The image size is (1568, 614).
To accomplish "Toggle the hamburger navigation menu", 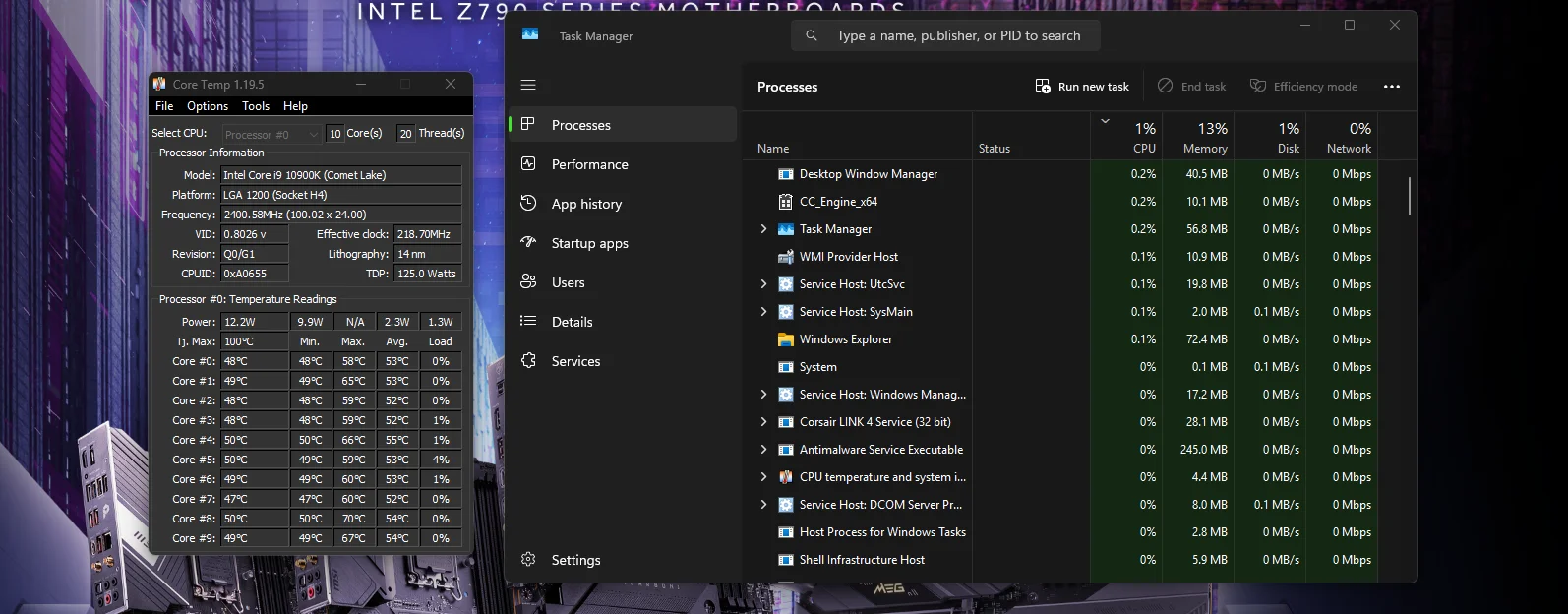I will (x=528, y=85).
